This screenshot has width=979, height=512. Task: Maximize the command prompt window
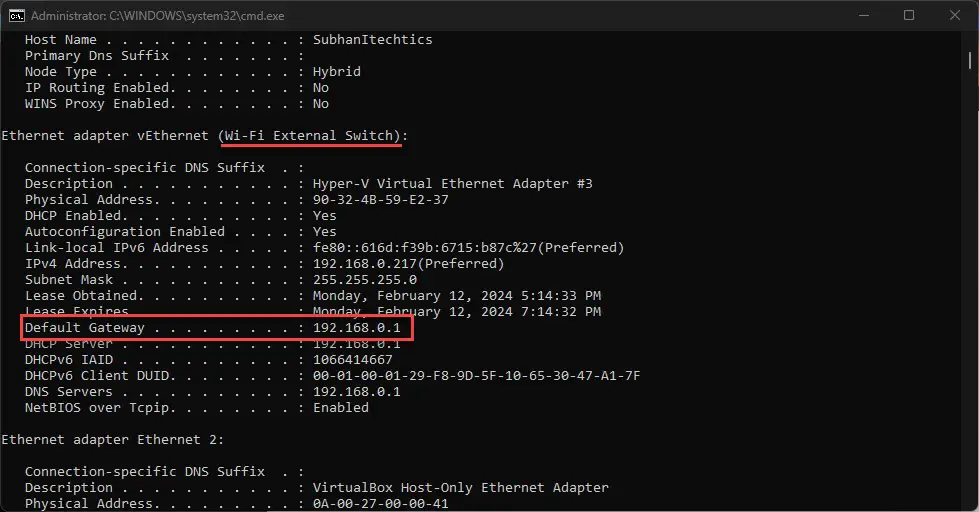[x=909, y=16]
